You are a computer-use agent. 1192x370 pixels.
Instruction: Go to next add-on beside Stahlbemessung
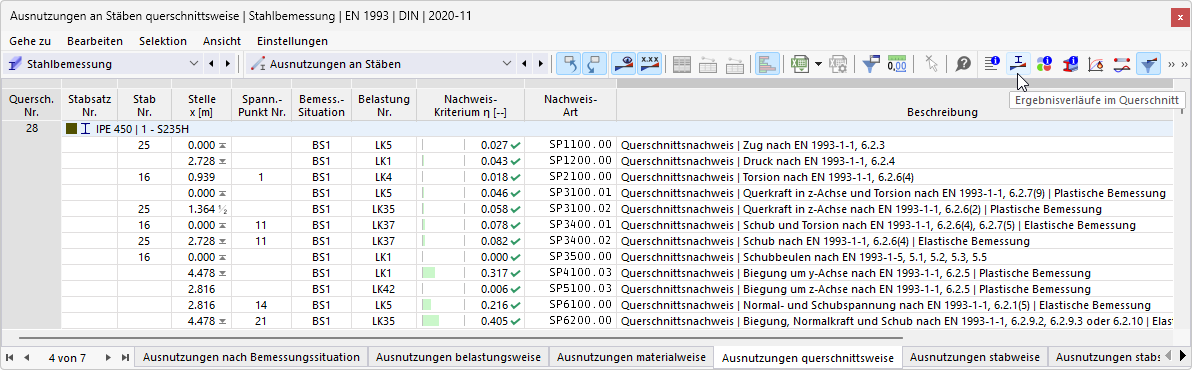tap(226, 64)
